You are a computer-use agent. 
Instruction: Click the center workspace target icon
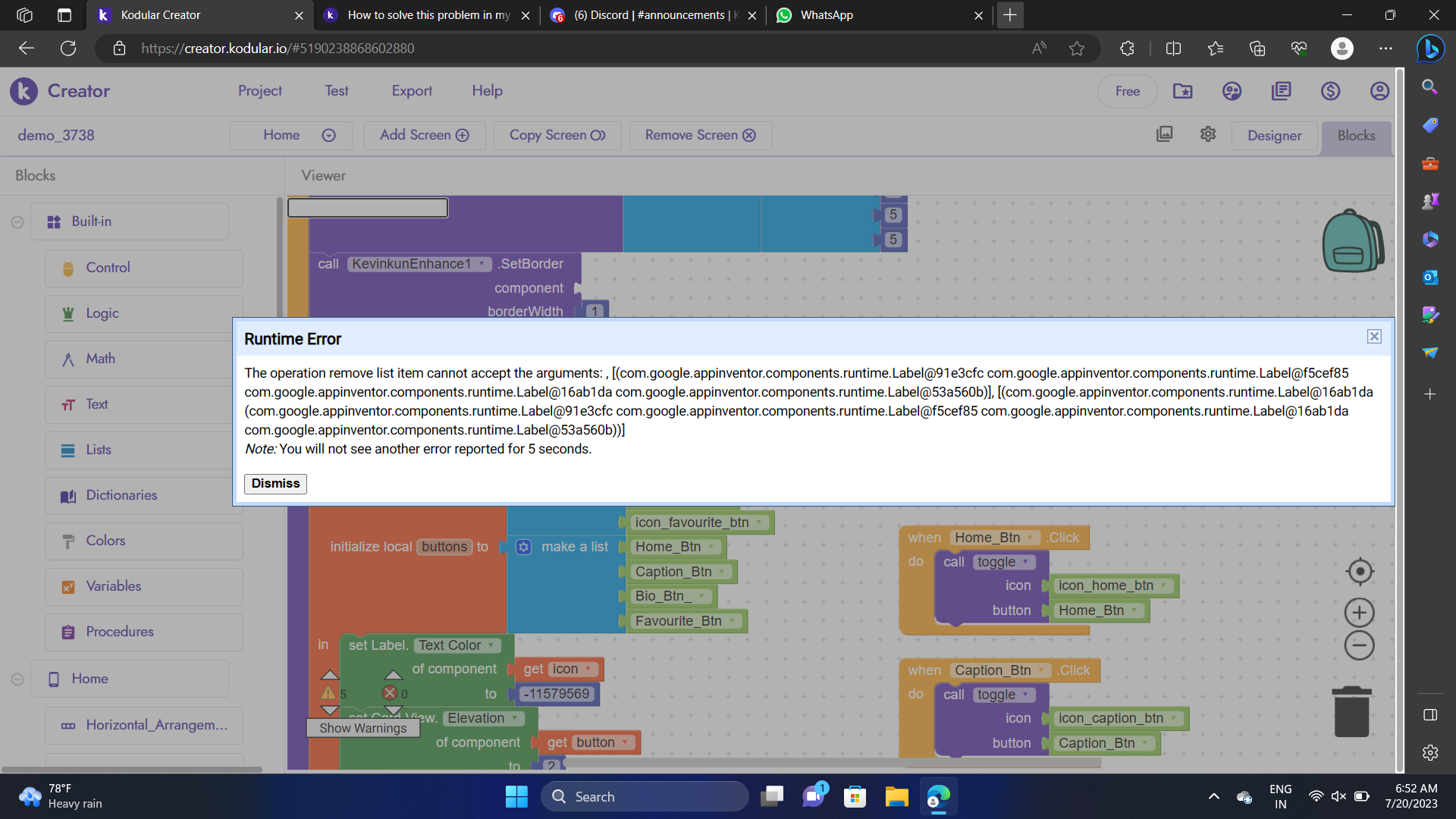[1360, 572]
